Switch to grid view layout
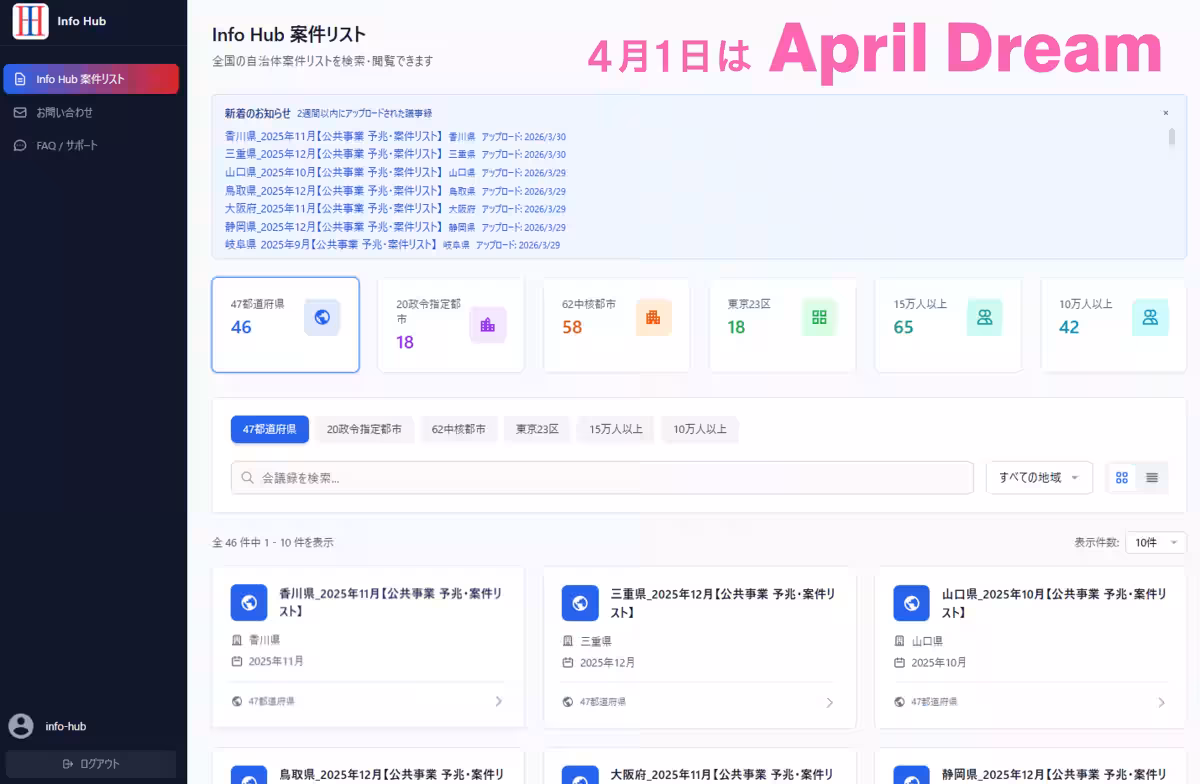The width and height of the screenshot is (1200, 784). (x=1122, y=478)
